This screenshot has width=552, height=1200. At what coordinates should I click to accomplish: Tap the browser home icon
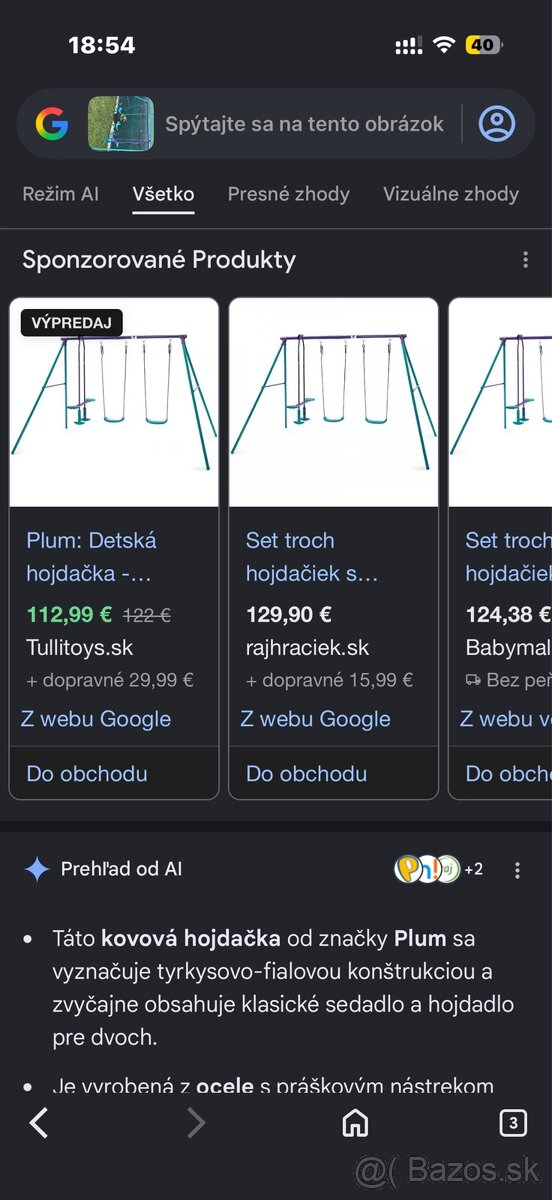click(x=355, y=1124)
